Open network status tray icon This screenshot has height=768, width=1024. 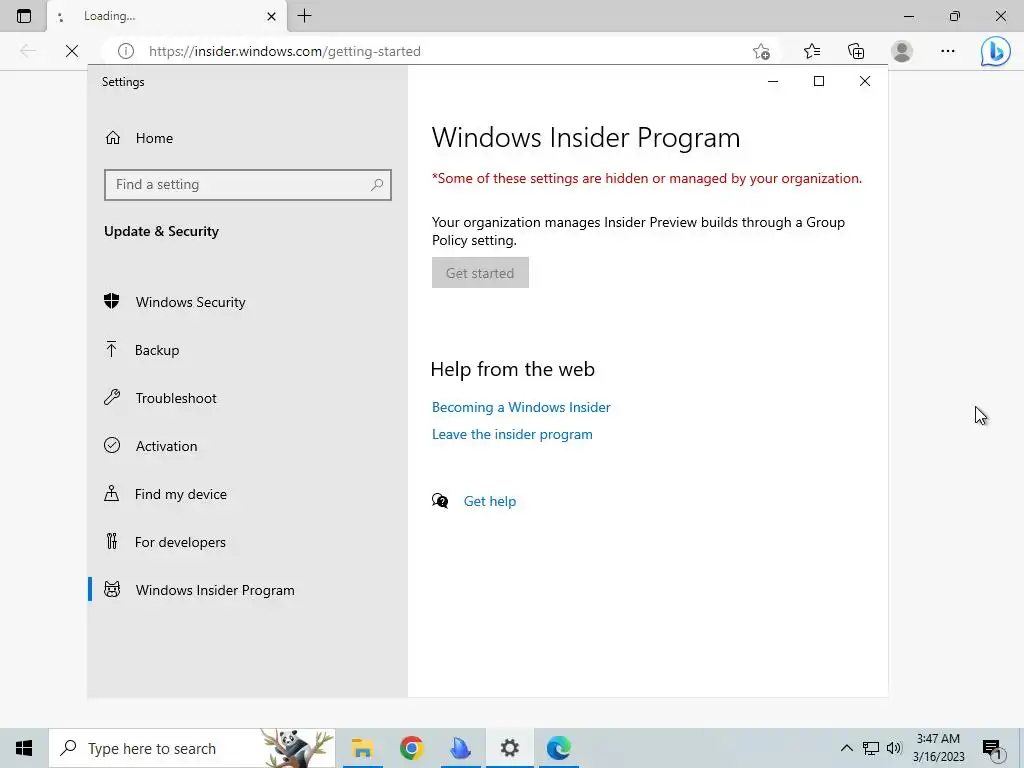pyautogui.click(x=871, y=748)
